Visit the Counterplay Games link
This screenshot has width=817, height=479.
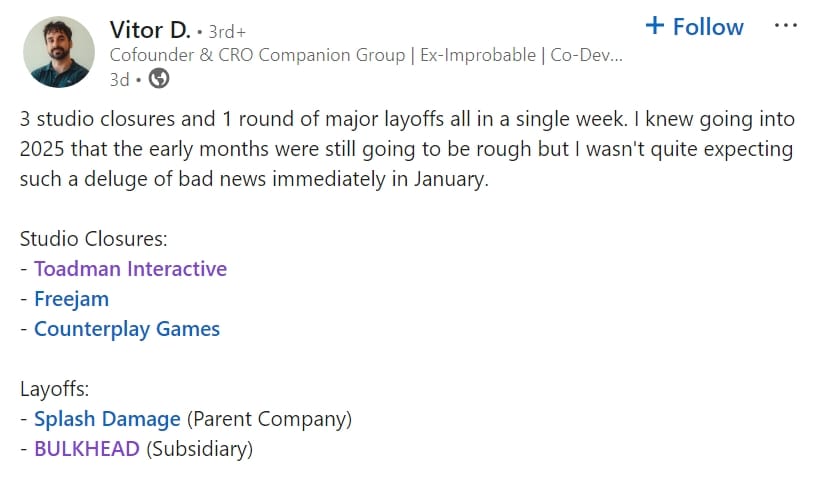point(127,329)
